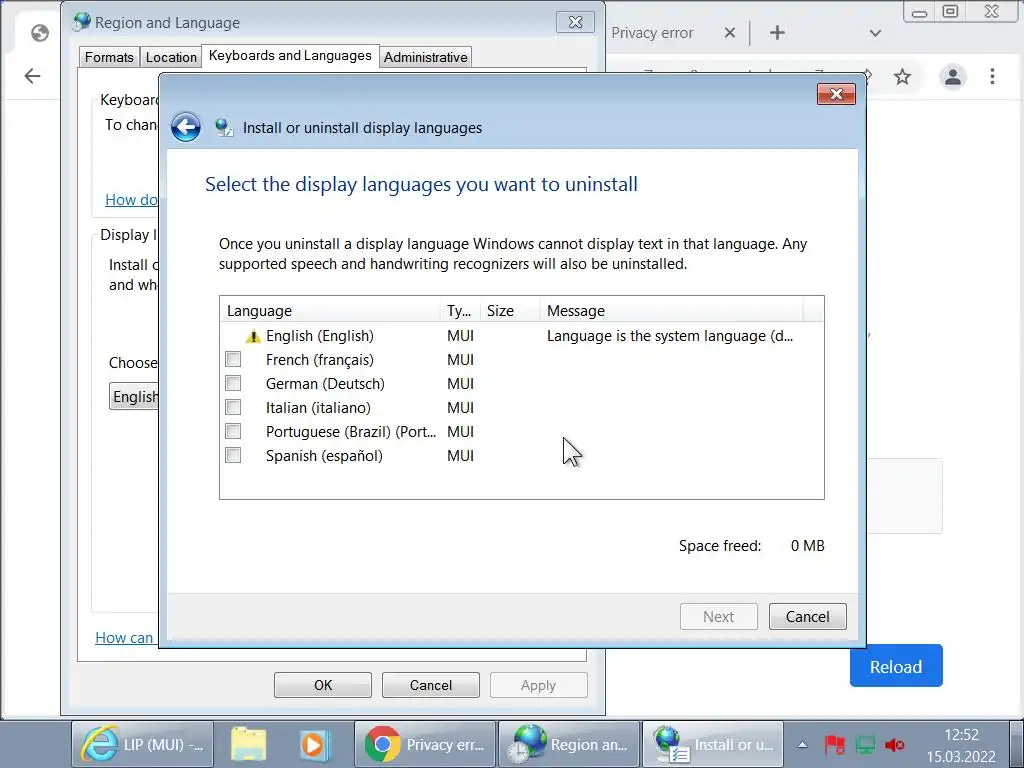Open File Explorer folder in taskbar
The width and height of the screenshot is (1024, 768).
(248, 744)
